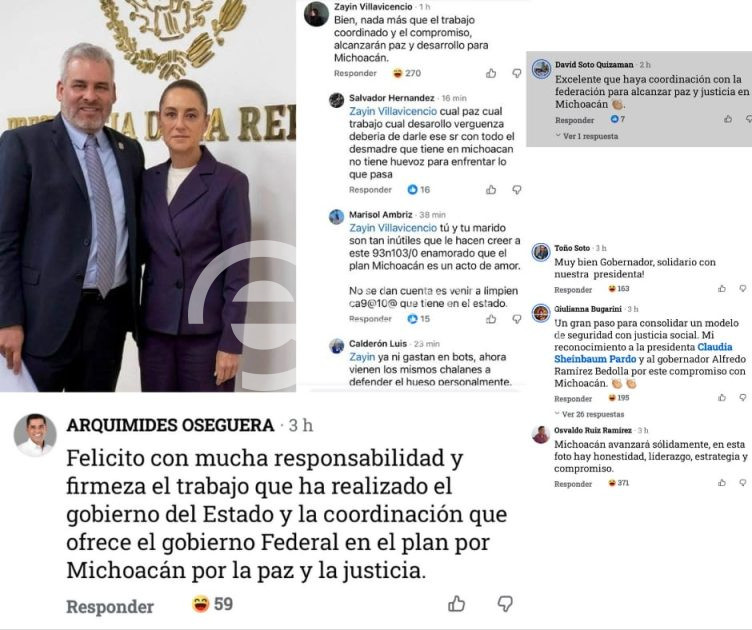This screenshot has width=752, height=630.
Task: Like Arquimides Oseguera's comment with thumbs up
Action: tap(456, 604)
